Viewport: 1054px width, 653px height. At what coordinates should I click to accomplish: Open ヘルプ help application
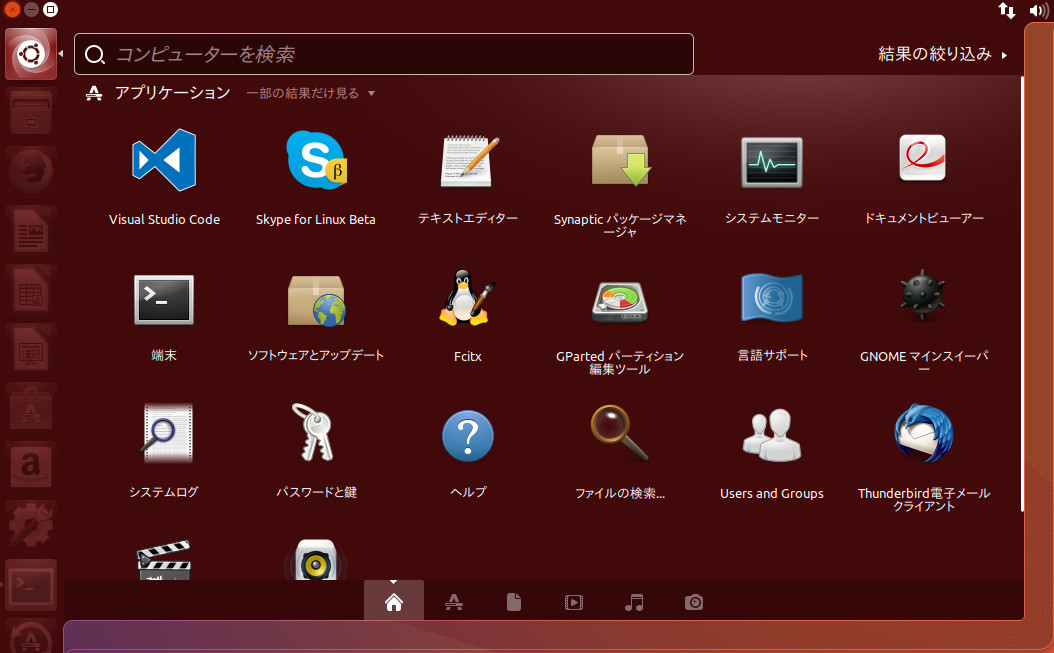tap(468, 436)
